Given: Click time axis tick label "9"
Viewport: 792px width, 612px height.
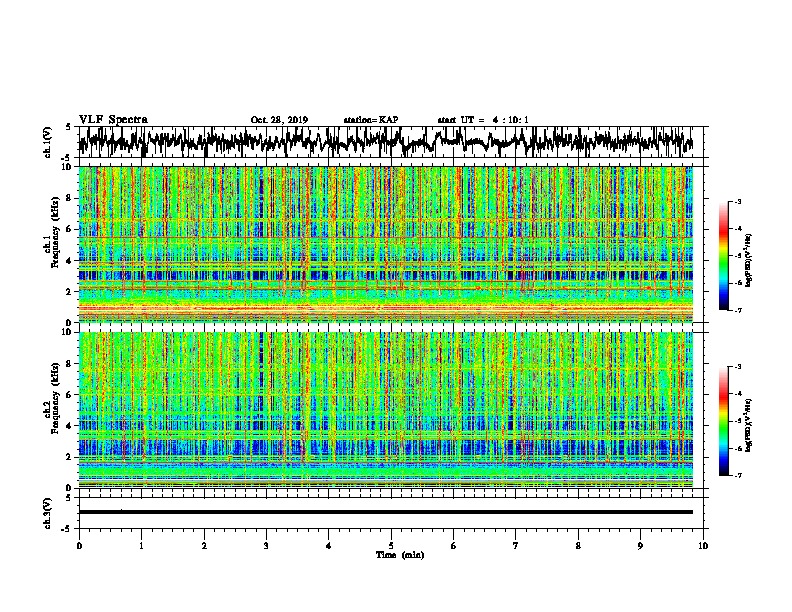Looking at the screenshot, I should (x=640, y=546).
